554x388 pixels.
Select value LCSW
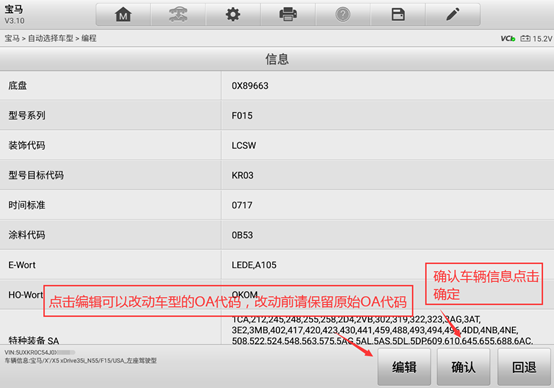pos(244,145)
